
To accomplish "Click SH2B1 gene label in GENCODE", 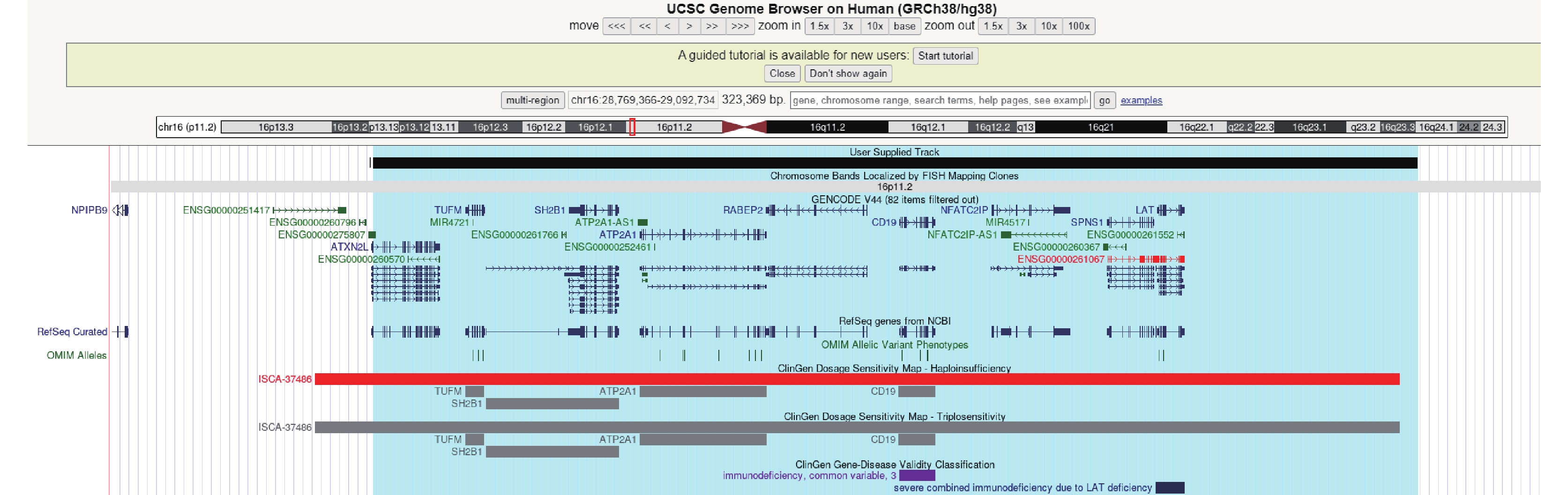I will click(550, 210).
